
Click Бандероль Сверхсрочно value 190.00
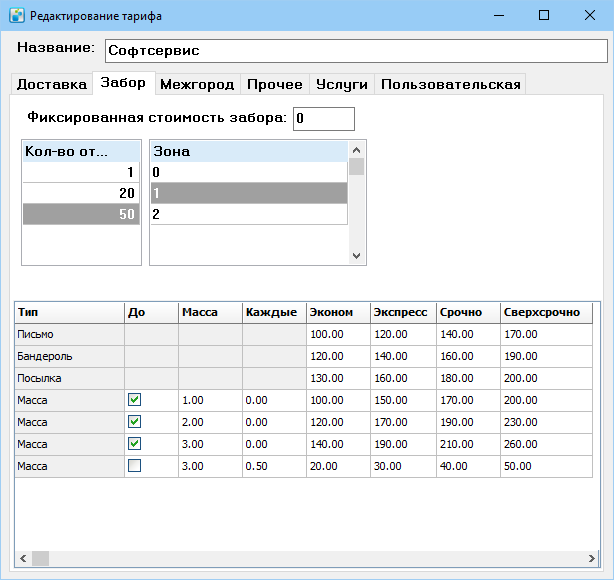point(547,356)
